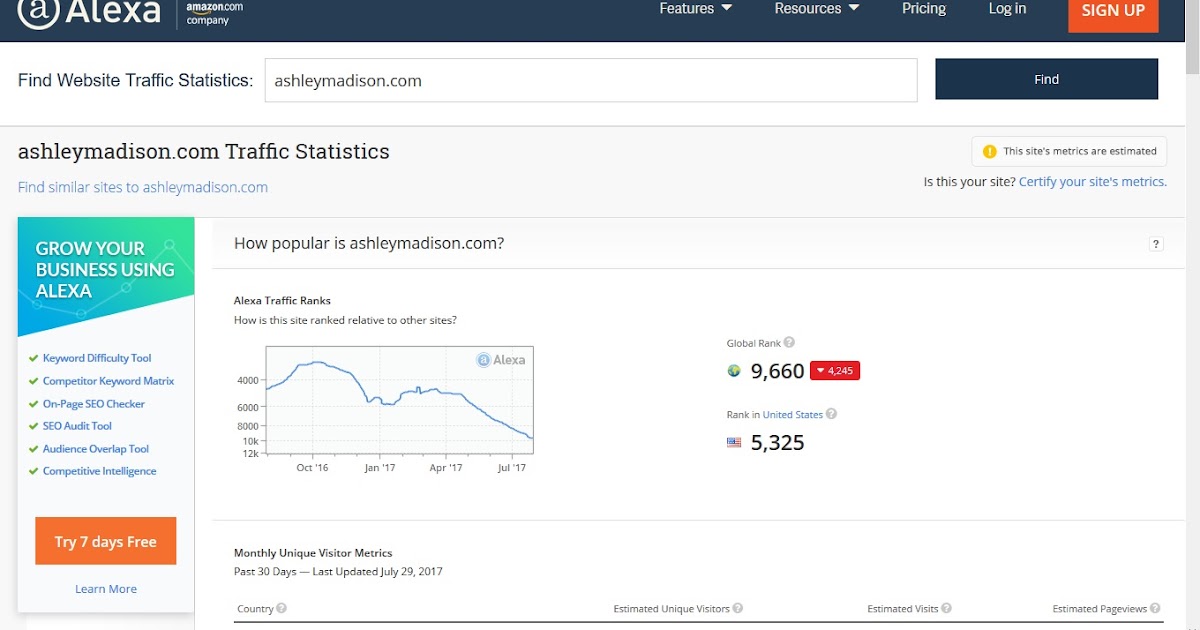Image resolution: width=1200 pixels, height=630 pixels.
Task: Expand the Resources dropdown menu
Action: click(x=817, y=9)
